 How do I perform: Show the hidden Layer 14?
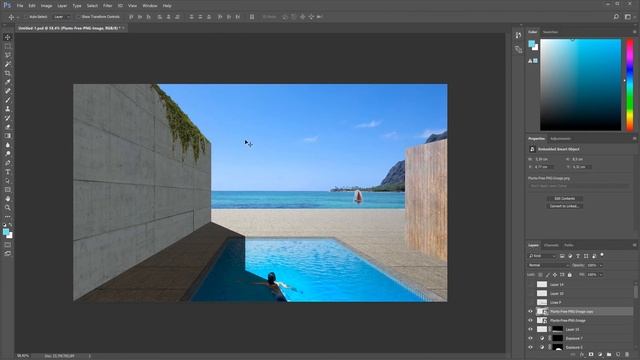pyautogui.click(x=530, y=284)
